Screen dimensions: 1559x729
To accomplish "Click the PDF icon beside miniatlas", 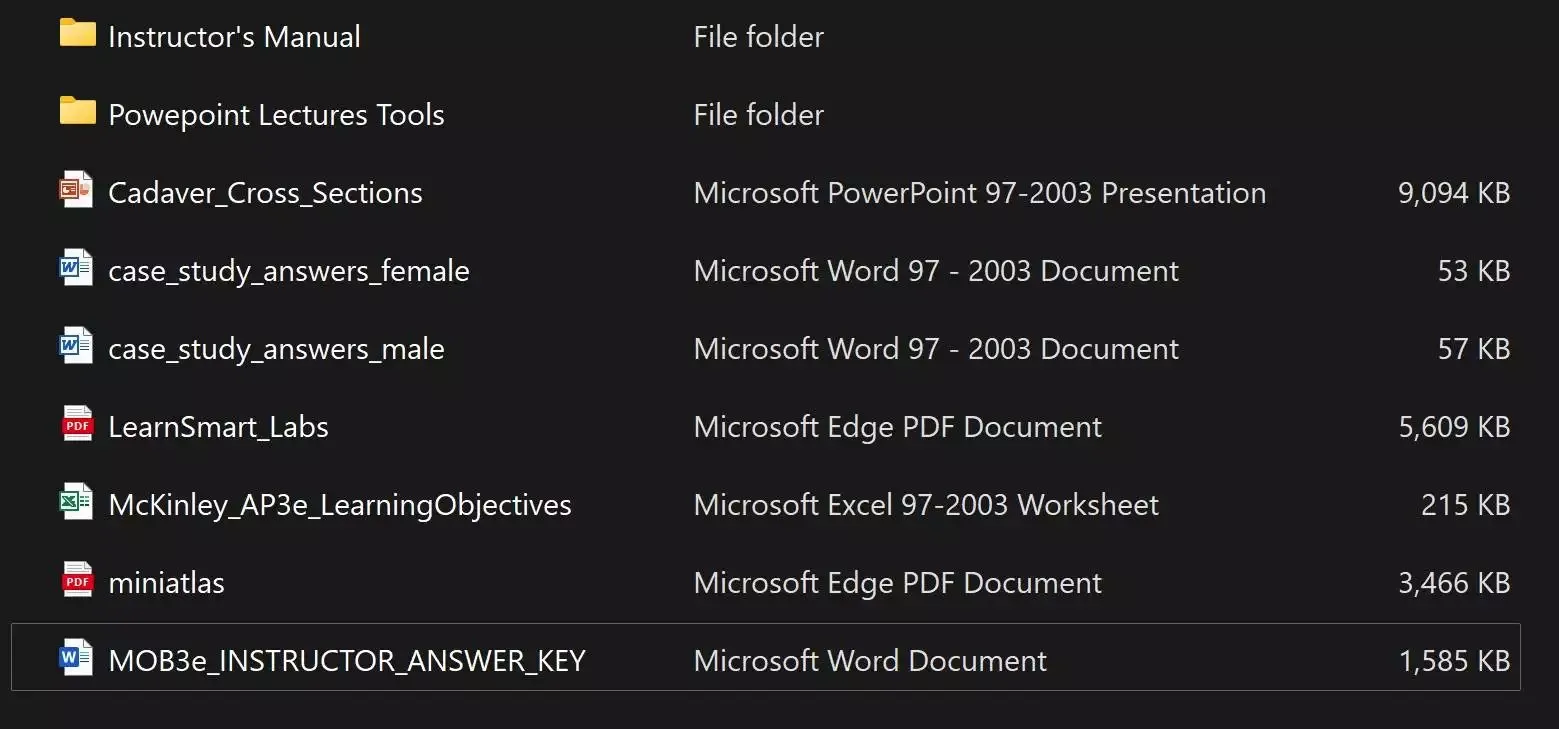I will point(77,581).
